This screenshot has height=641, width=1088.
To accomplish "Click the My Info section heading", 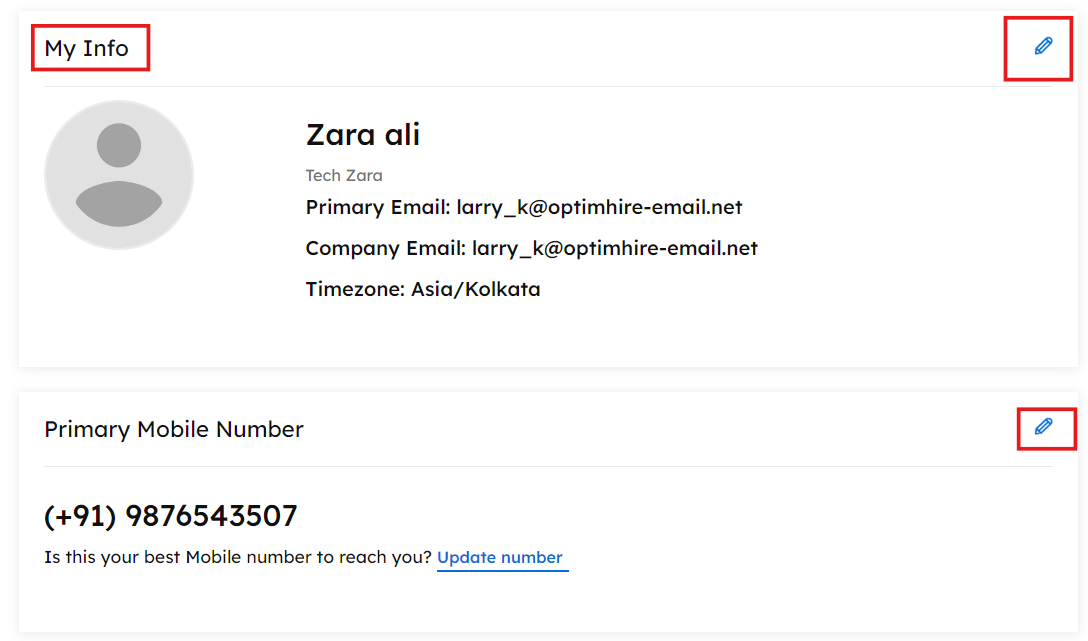I will pos(87,48).
